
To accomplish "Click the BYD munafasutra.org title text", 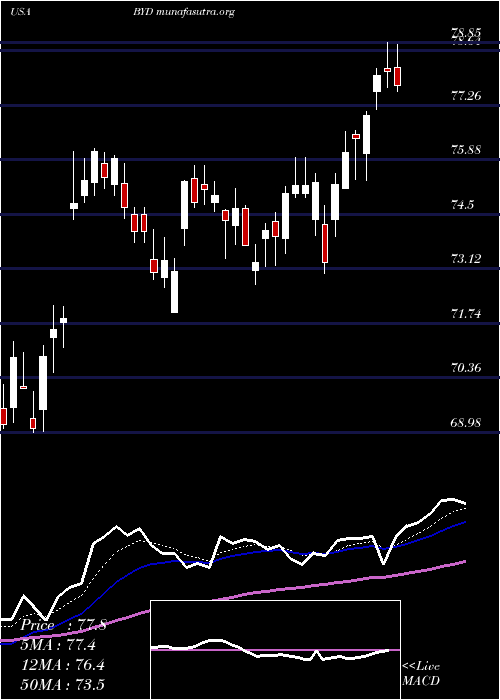I will (x=183, y=12).
